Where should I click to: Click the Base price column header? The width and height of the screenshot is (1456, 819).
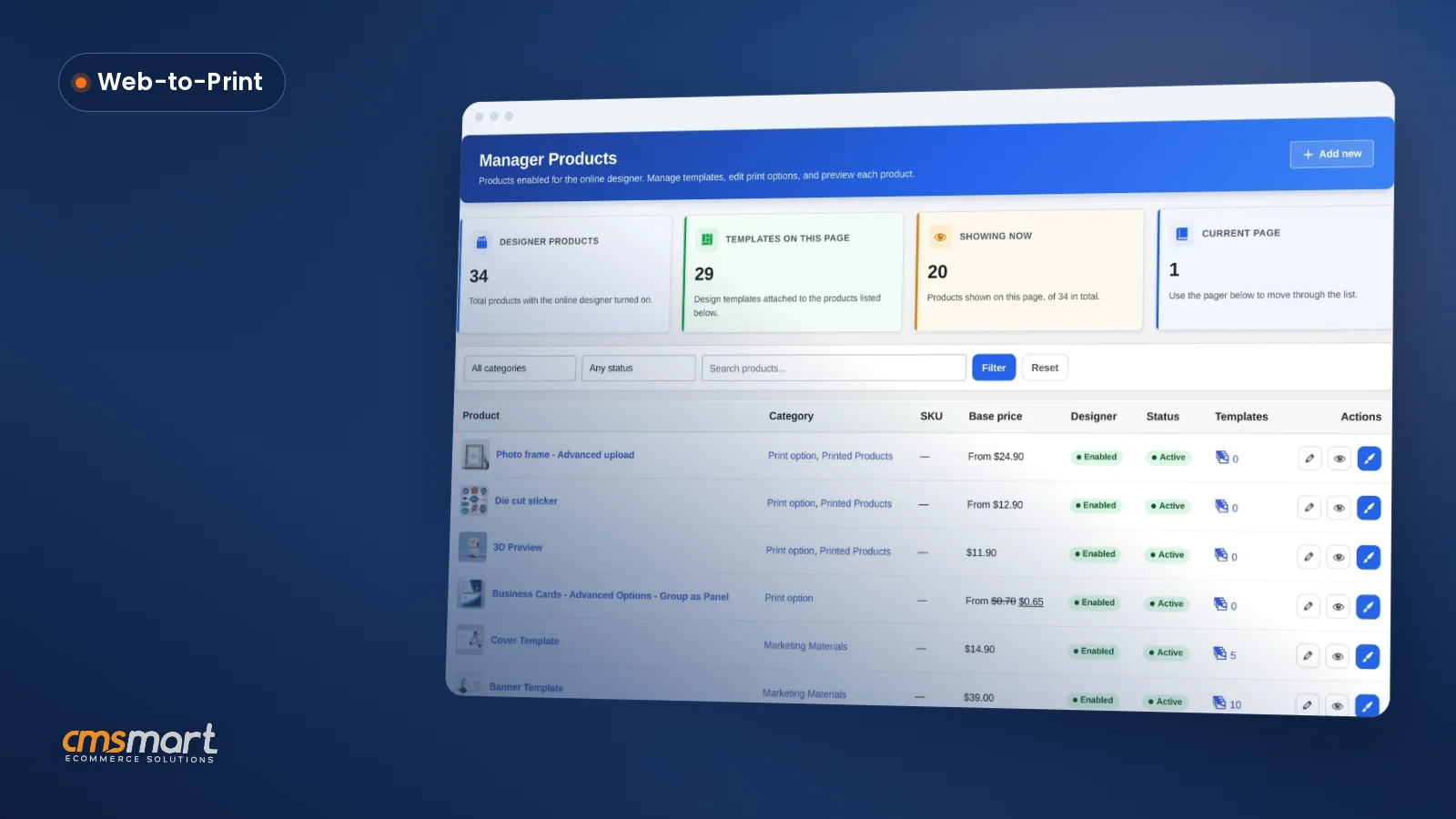[996, 416]
